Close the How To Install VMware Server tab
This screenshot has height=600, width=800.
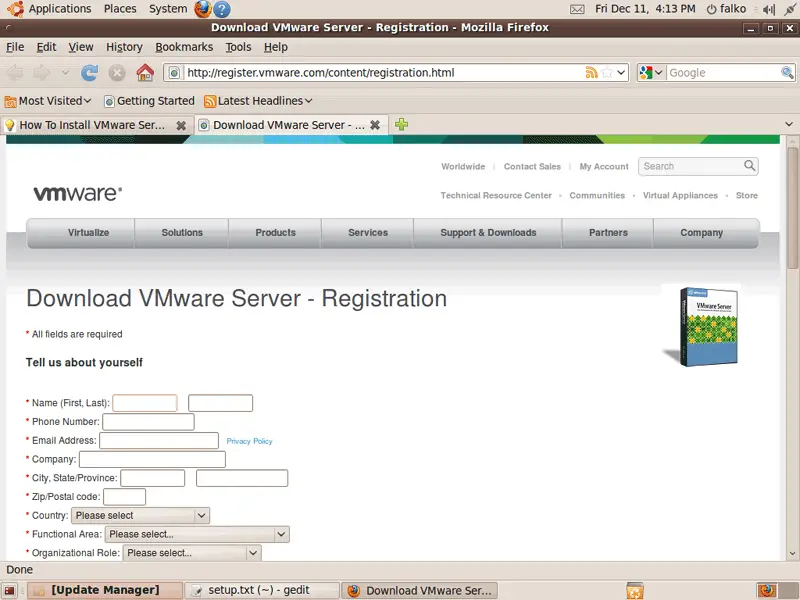(181, 125)
